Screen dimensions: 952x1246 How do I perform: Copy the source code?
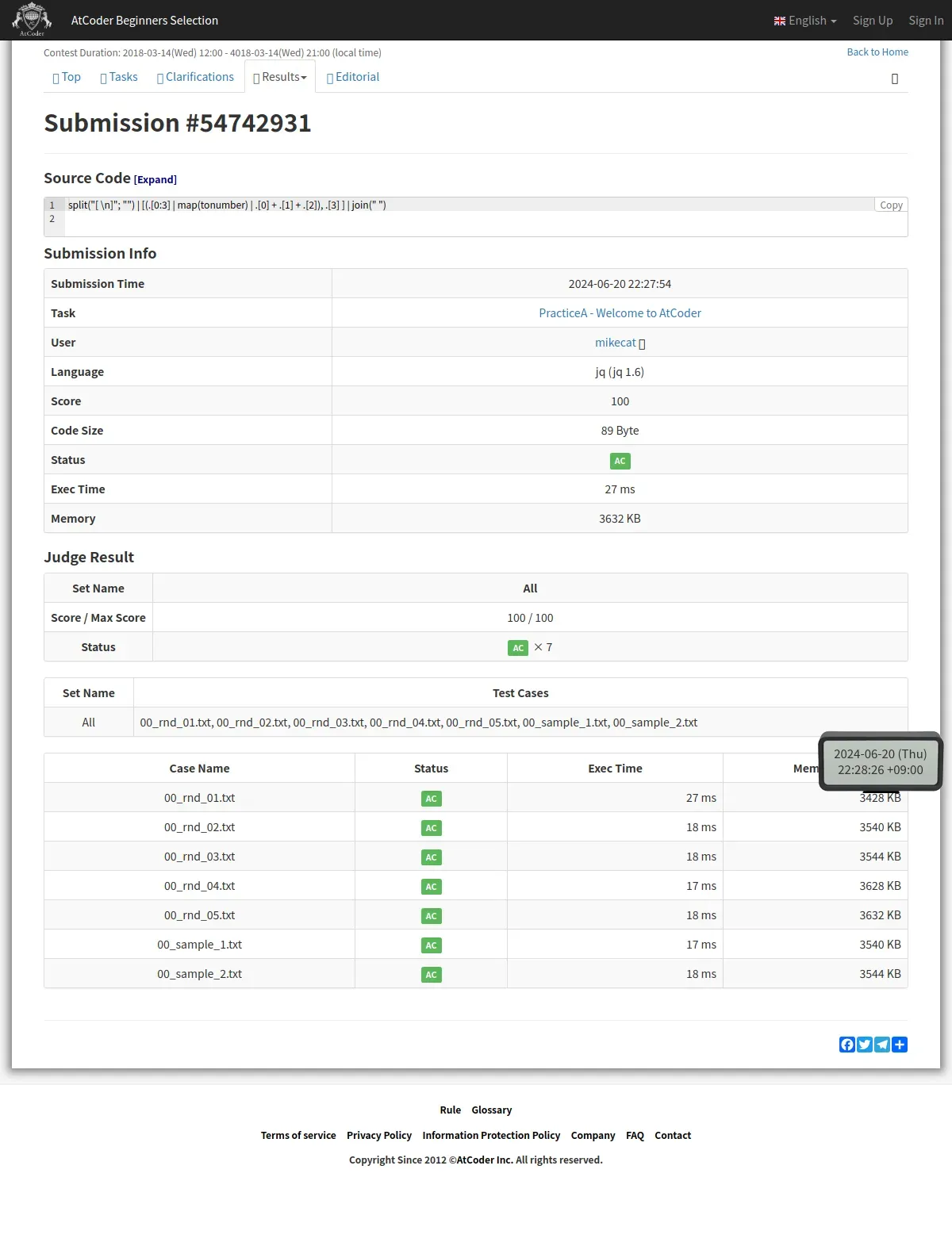891,205
